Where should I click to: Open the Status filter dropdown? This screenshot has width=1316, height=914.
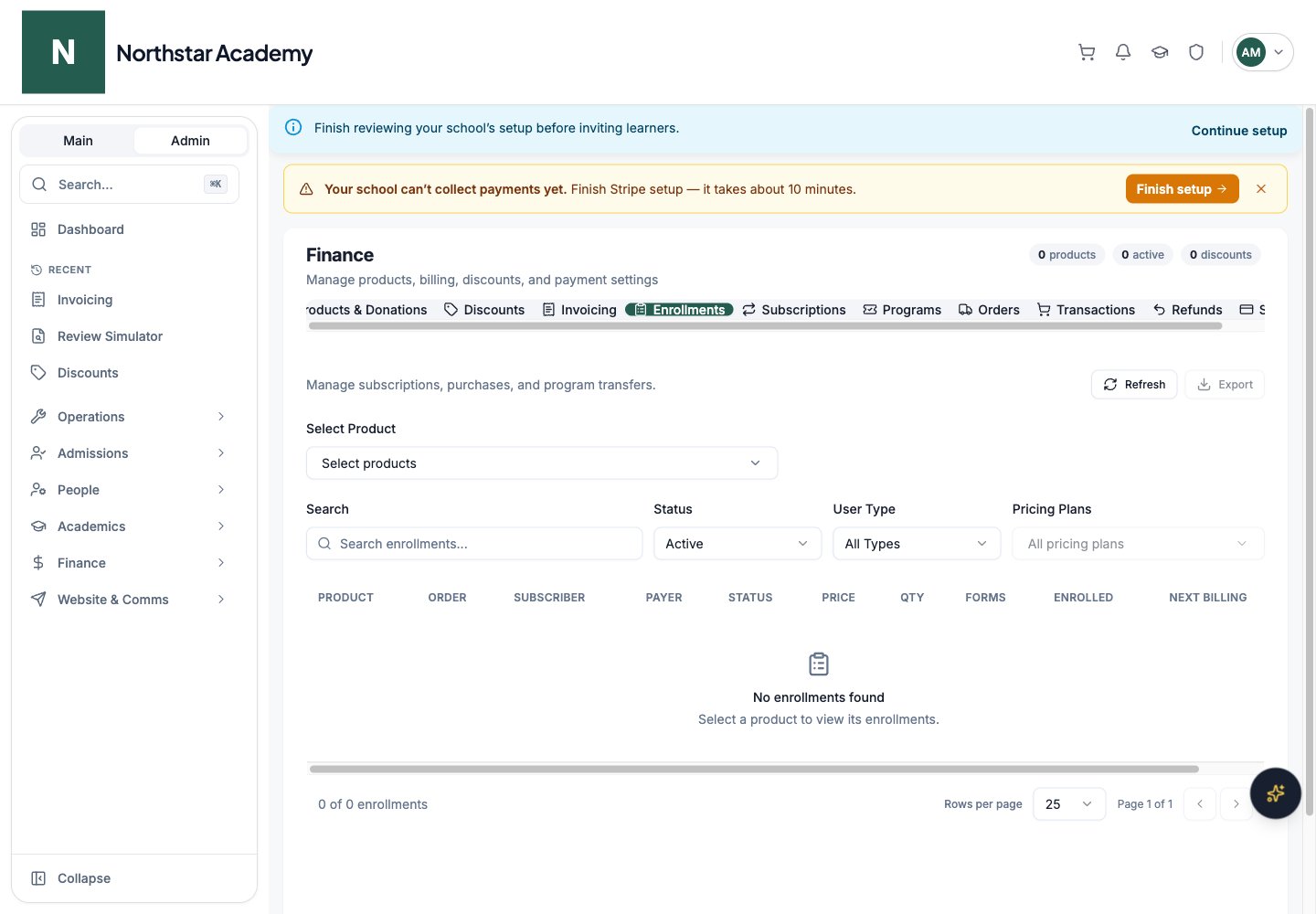tap(738, 544)
